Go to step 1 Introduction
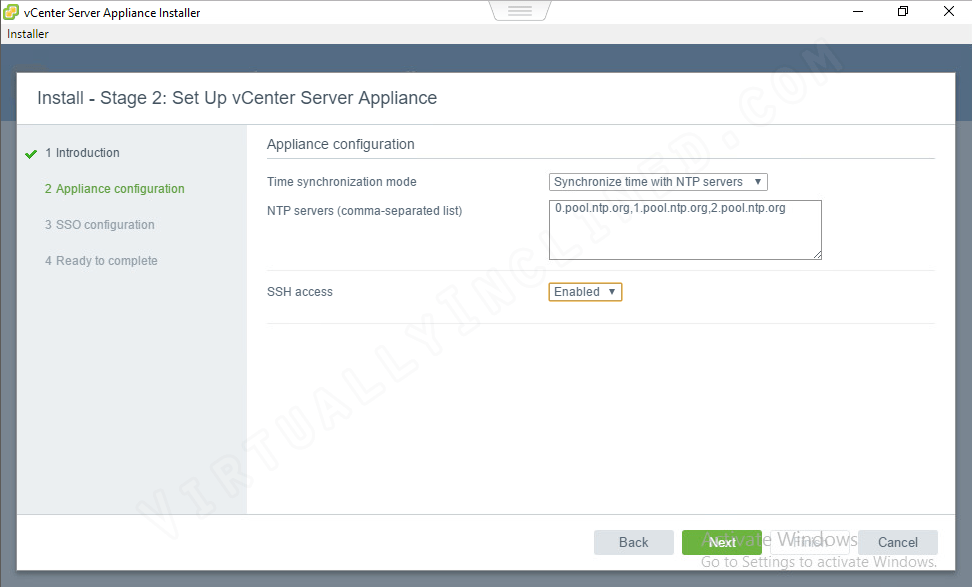 pyautogui.click(x=82, y=153)
